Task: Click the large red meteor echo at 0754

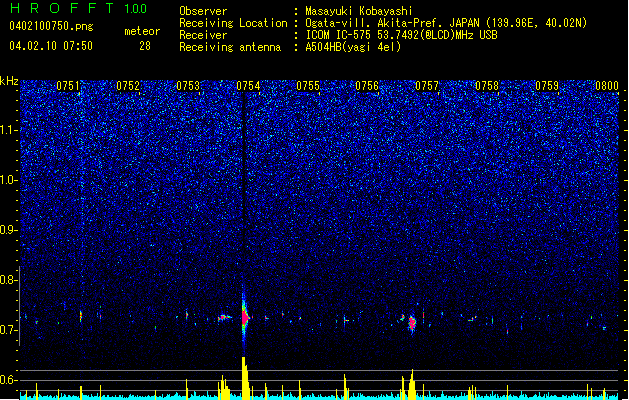Action: pyautogui.click(x=245, y=317)
